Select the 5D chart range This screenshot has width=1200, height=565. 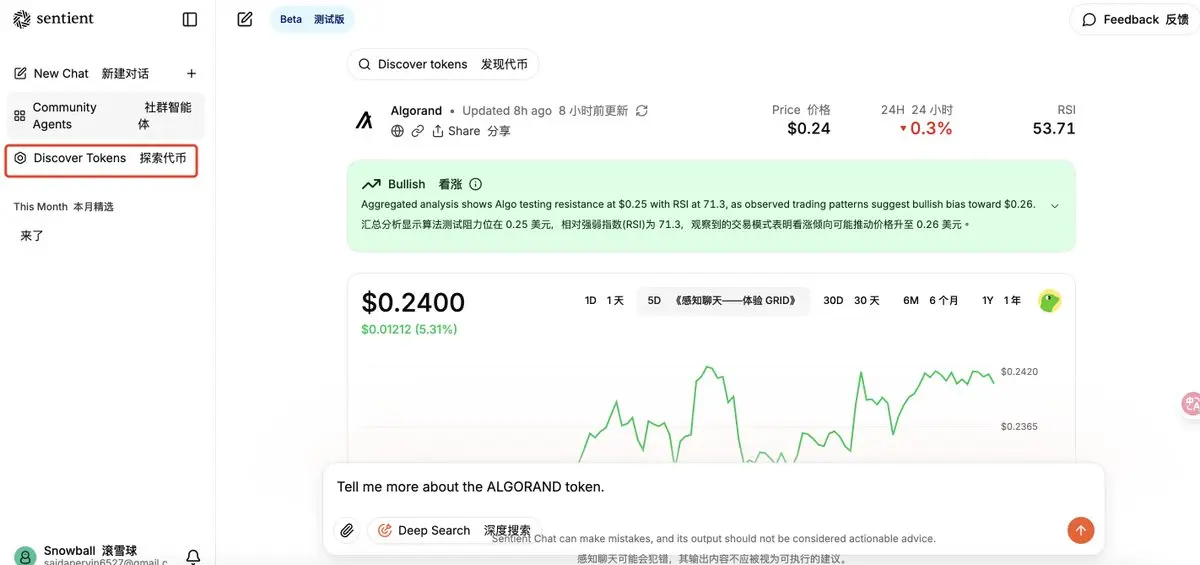pyautogui.click(x=723, y=300)
